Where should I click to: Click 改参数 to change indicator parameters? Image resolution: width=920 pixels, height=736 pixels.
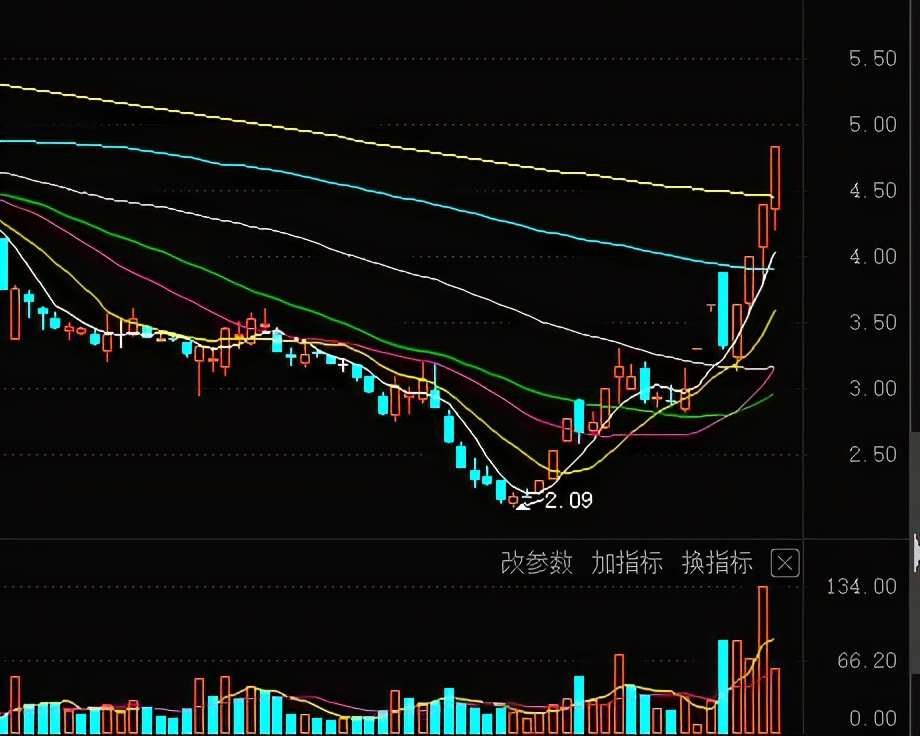pos(536,563)
